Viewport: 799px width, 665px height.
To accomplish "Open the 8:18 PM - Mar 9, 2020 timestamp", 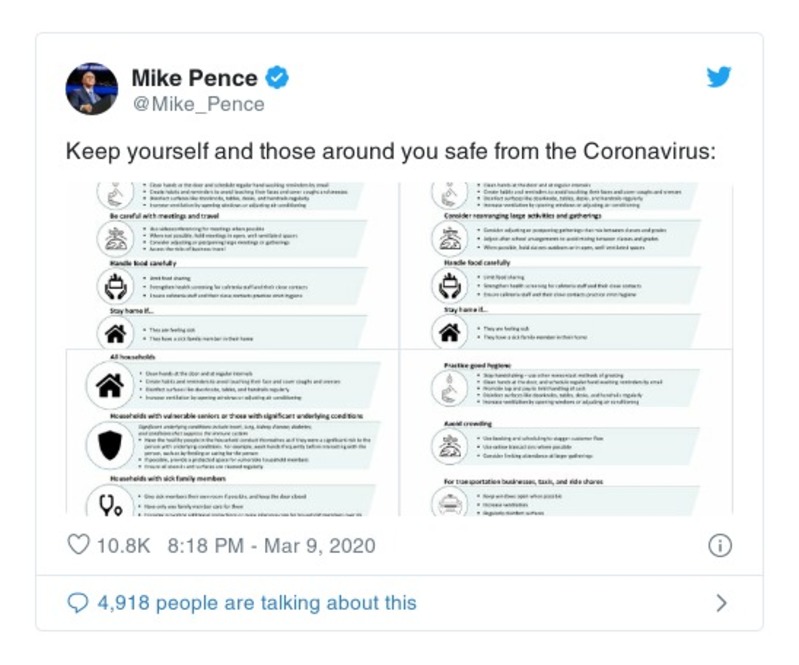I will [x=272, y=546].
